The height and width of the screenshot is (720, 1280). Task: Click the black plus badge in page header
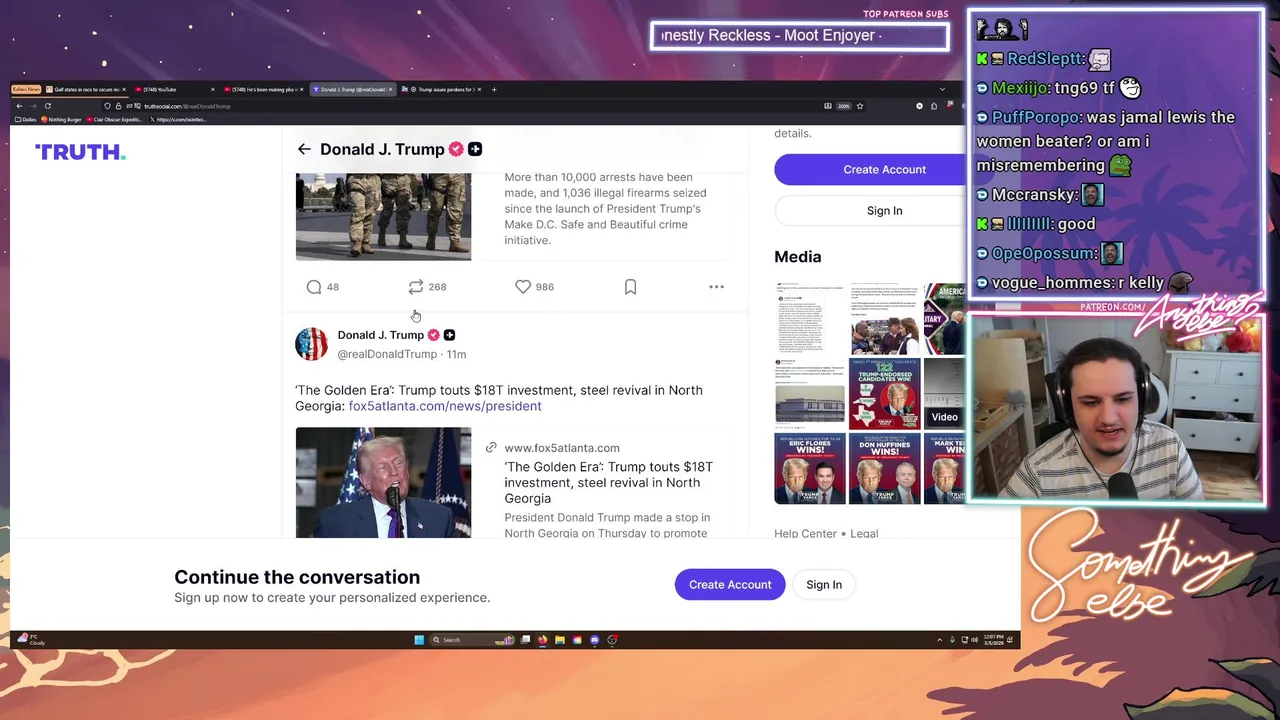[475, 149]
